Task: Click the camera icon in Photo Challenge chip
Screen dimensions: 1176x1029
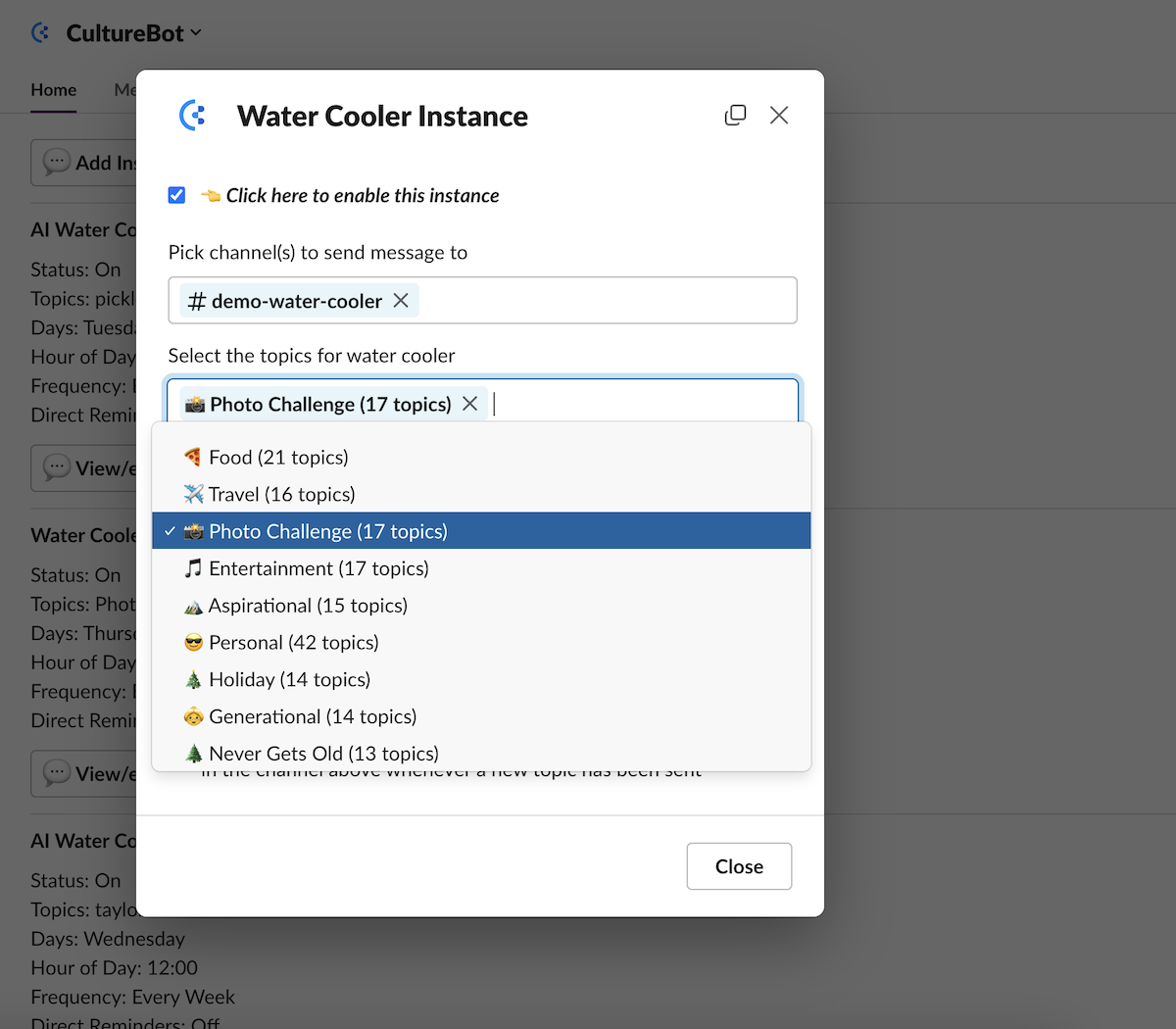Action: (x=195, y=405)
